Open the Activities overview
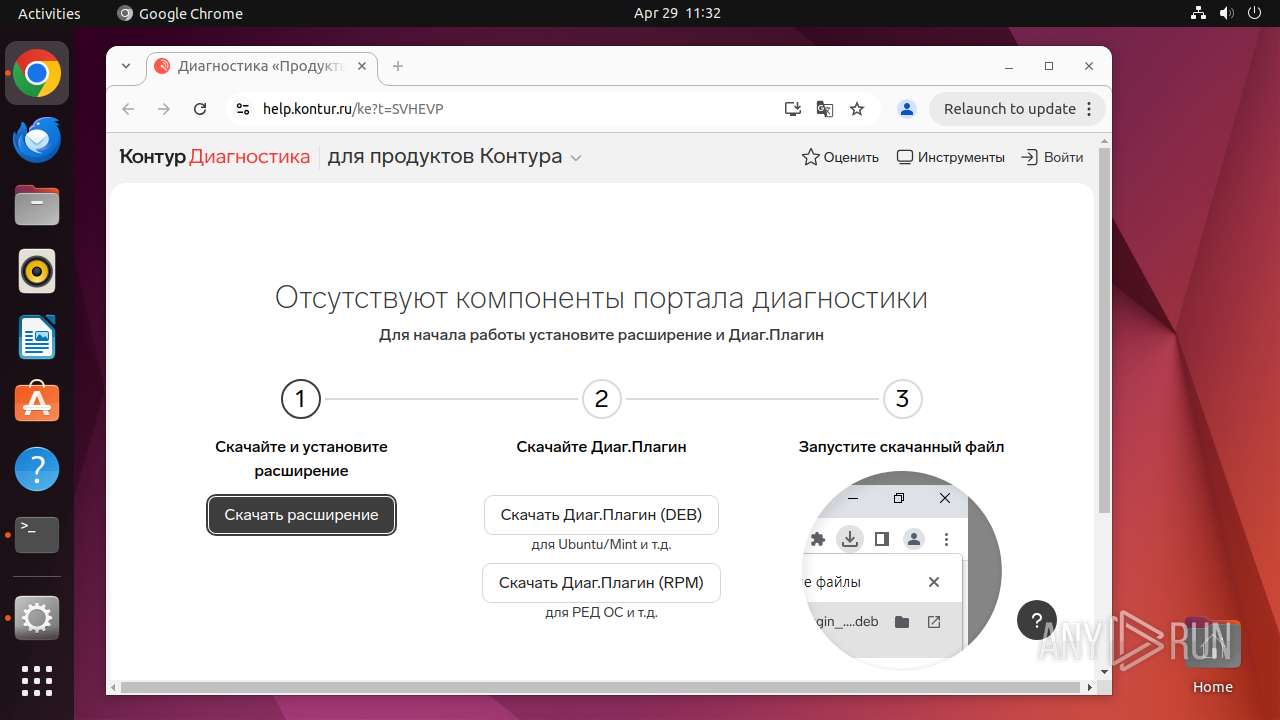The width and height of the screenshot is (1280, 720). coord(49,13)
